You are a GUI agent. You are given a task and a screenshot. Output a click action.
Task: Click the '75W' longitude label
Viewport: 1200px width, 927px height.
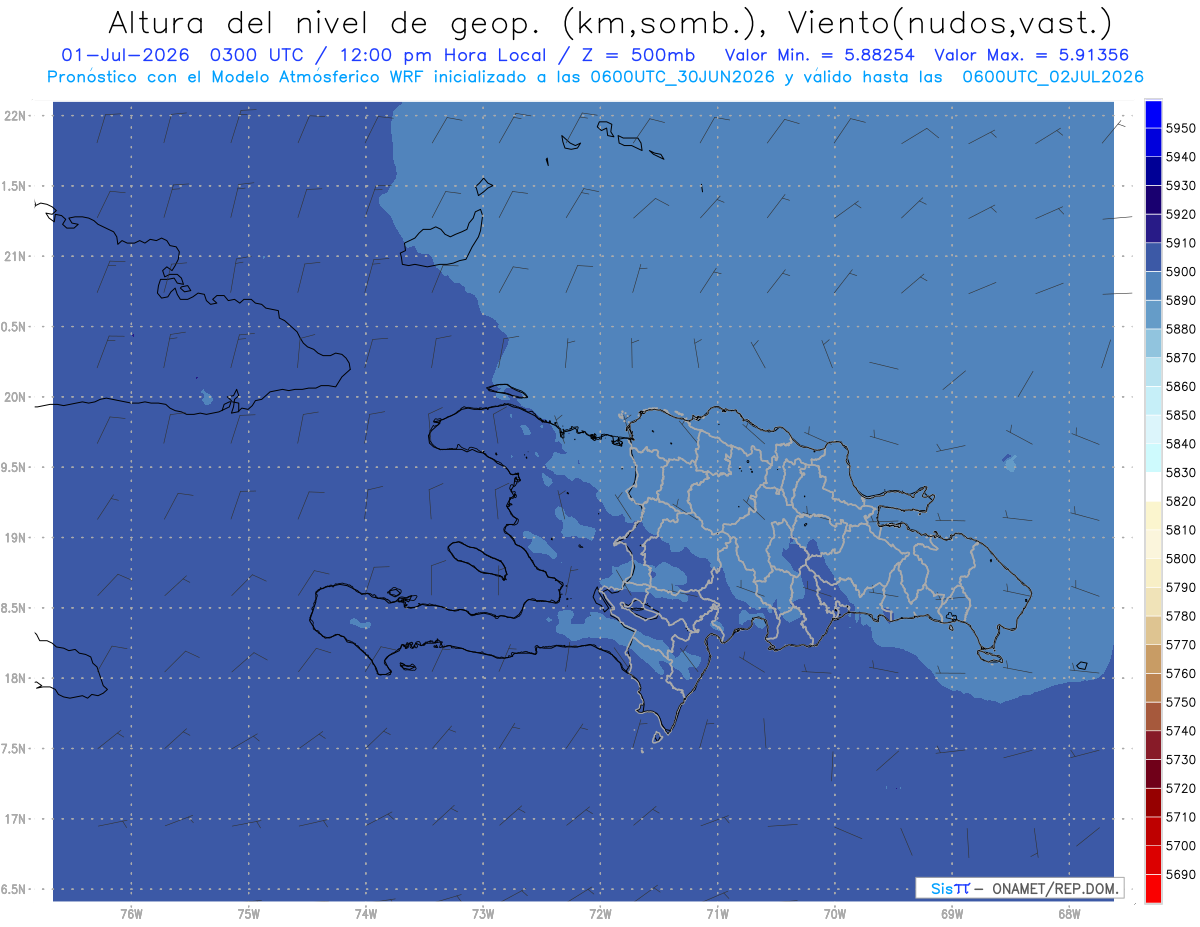pos(249,914)
